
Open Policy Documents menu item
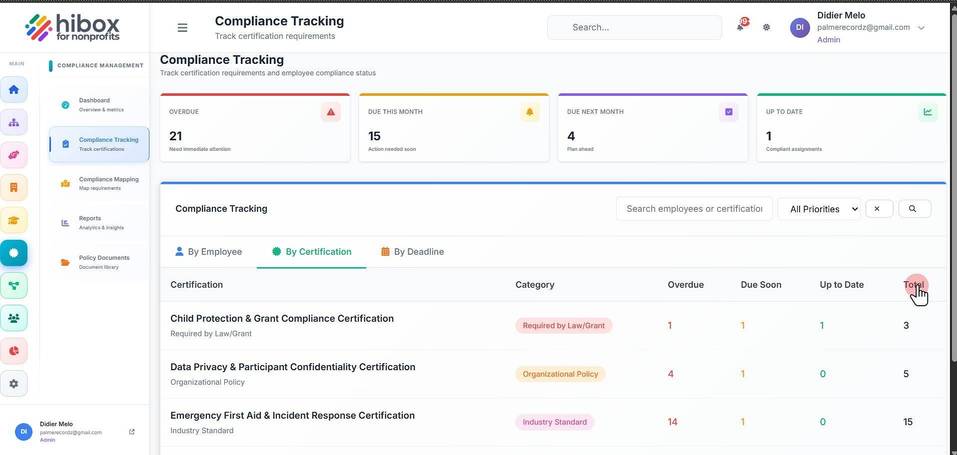click(99, 262)
